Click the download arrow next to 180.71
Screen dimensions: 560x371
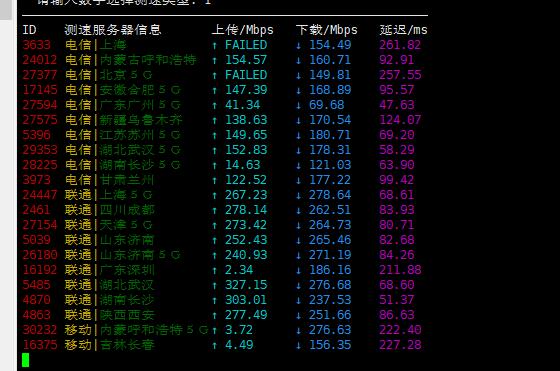coord(299,135)
